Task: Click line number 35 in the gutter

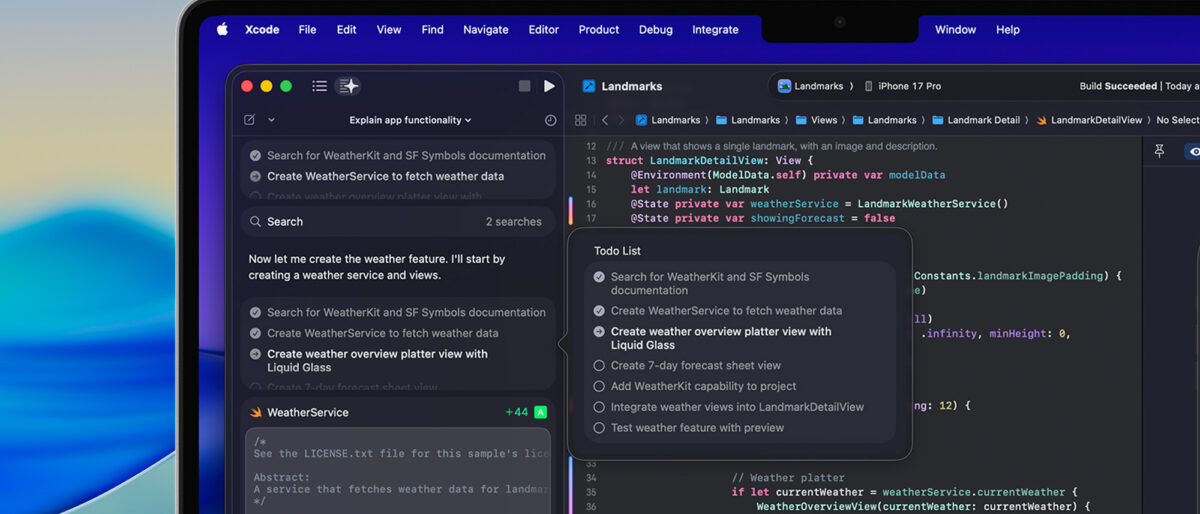Action: [590, 492]
